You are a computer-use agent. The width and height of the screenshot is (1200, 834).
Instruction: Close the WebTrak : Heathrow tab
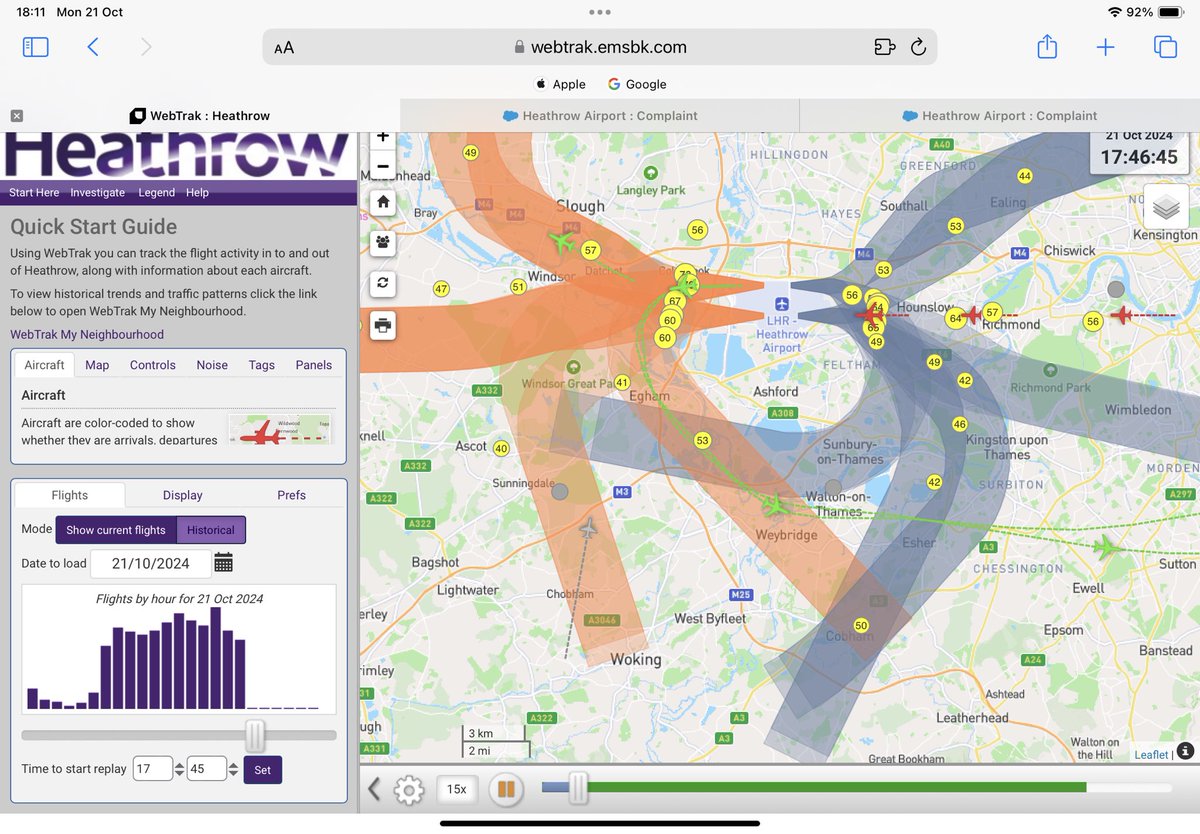[x=17, y=116]
